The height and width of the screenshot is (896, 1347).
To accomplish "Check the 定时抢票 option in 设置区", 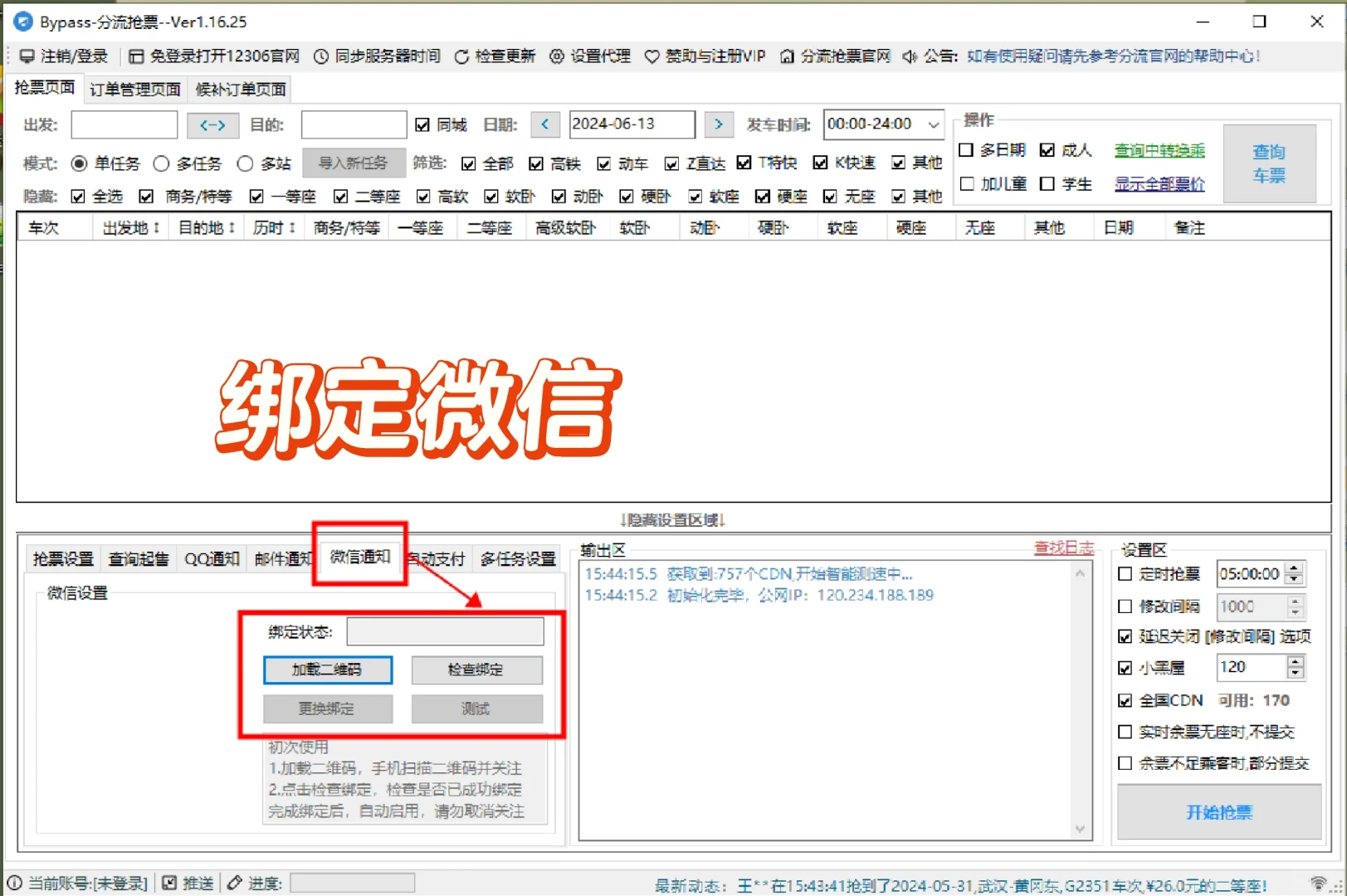I will pyautogui.click(x=1125, y=573).
